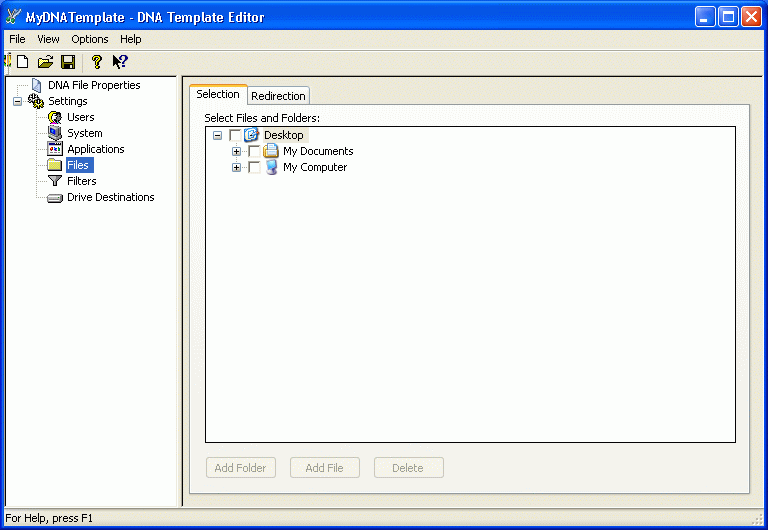The width and height of the screenshot is (768, 530).
Task: Click the context help arrow-question icon
Action: pos(120,62)
